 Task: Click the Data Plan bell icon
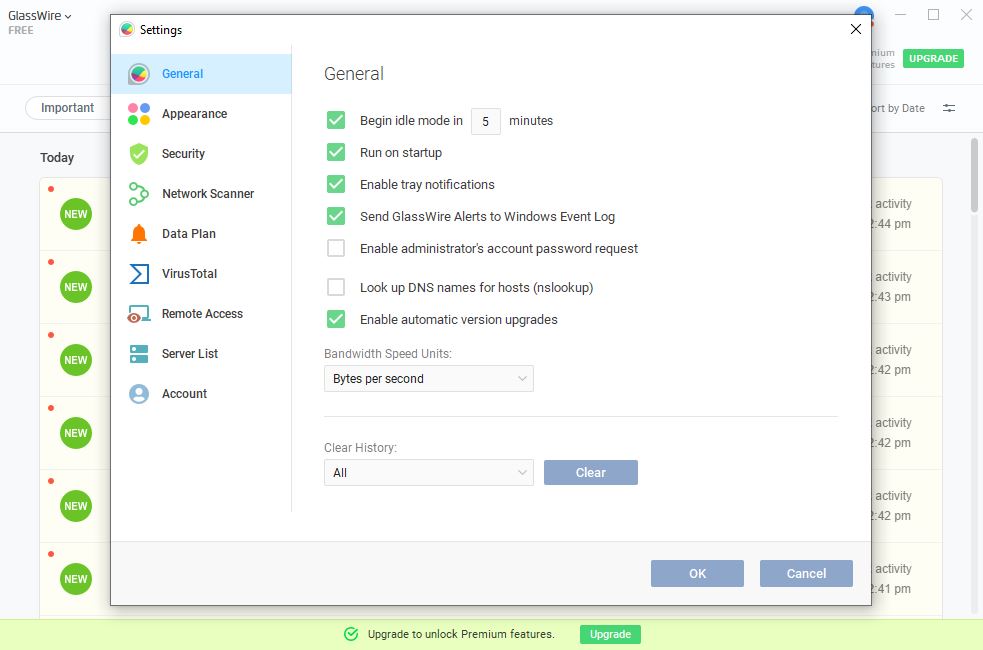(x=139, y=234)
